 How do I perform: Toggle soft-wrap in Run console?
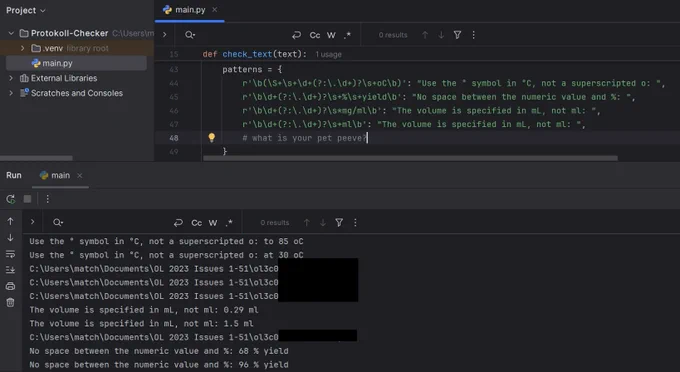coord(10,254)
